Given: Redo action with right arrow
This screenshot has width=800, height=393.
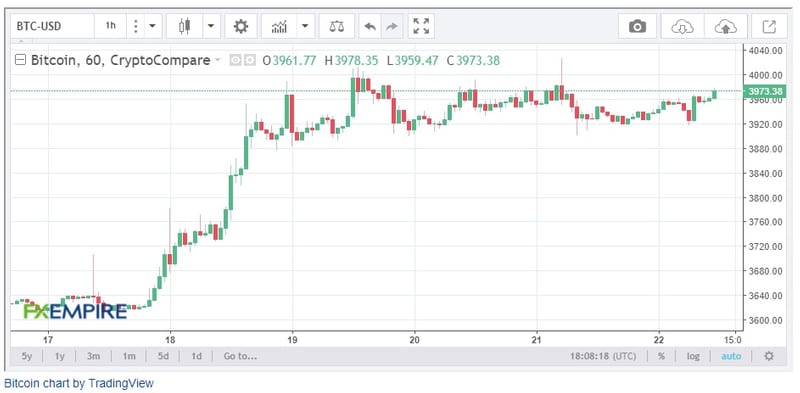Looking at the screenshot, I should point(392,26).
